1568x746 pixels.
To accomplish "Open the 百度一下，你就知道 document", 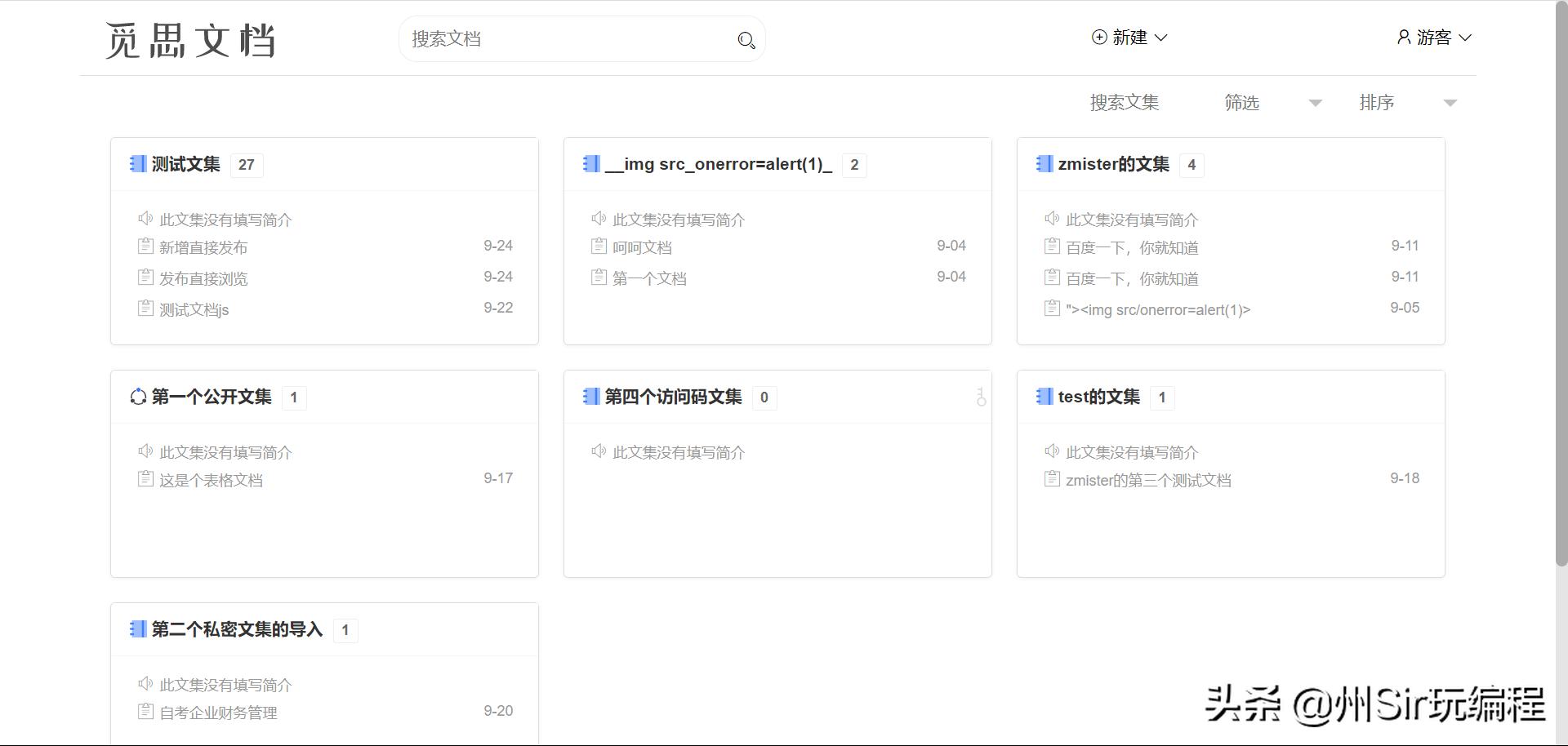I will point(1132,246).
